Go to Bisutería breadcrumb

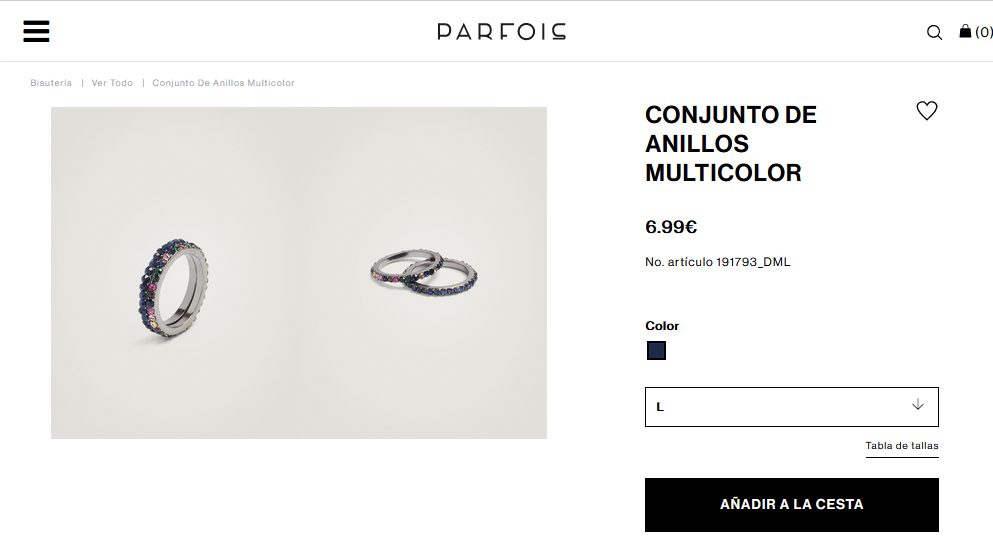[x=51, y=83]
